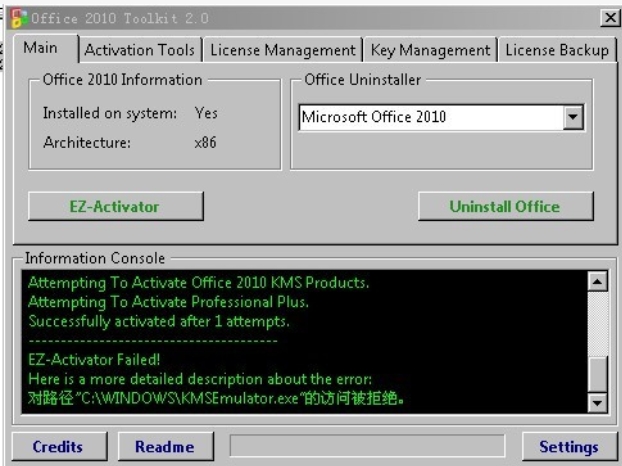Go to the Key Management tab
Screen dimensions: 622x466
(430, 50)
